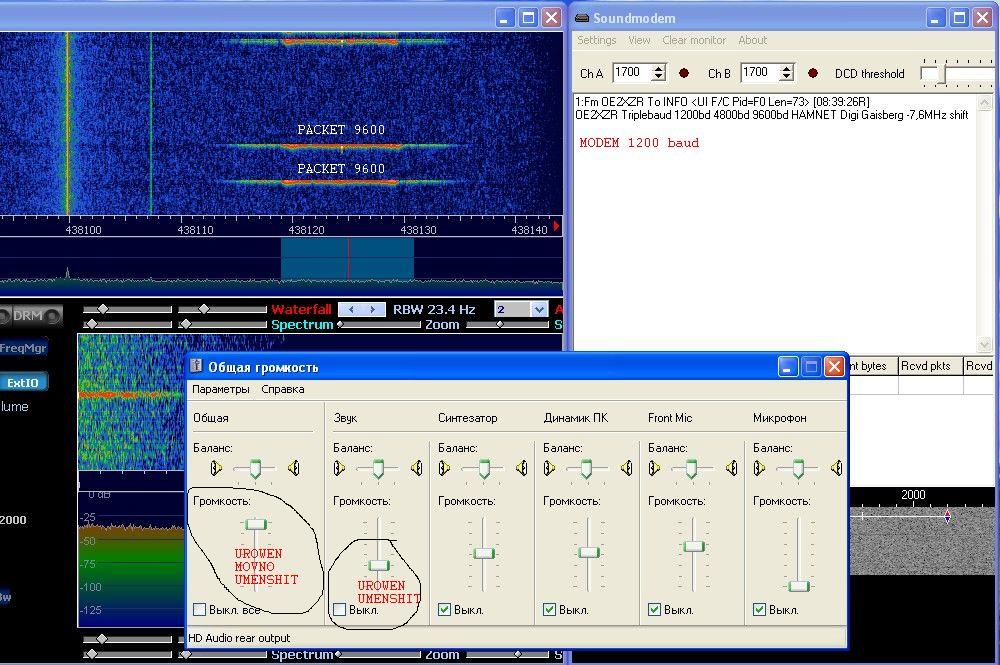Unmute the Front Mic channel checkbox

point(655,609)
